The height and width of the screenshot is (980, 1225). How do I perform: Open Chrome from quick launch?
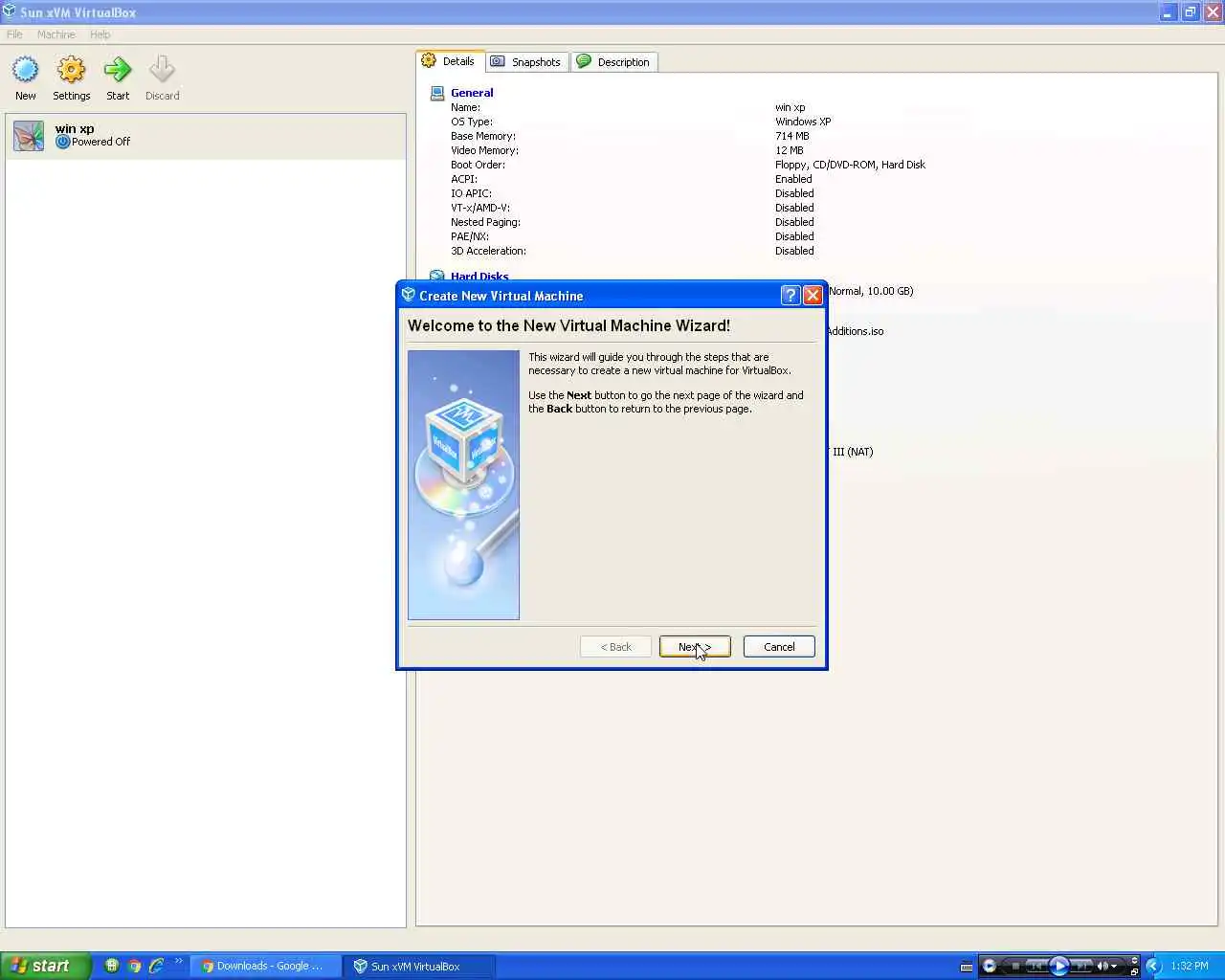[134, 966]
